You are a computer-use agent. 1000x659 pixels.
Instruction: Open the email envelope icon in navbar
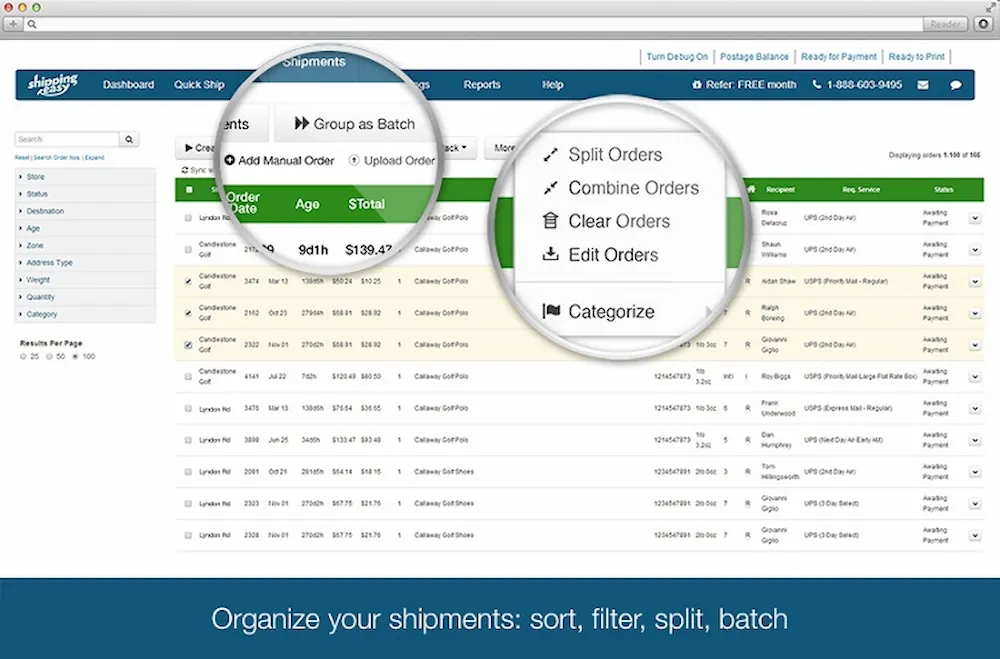tap(923, 85)
